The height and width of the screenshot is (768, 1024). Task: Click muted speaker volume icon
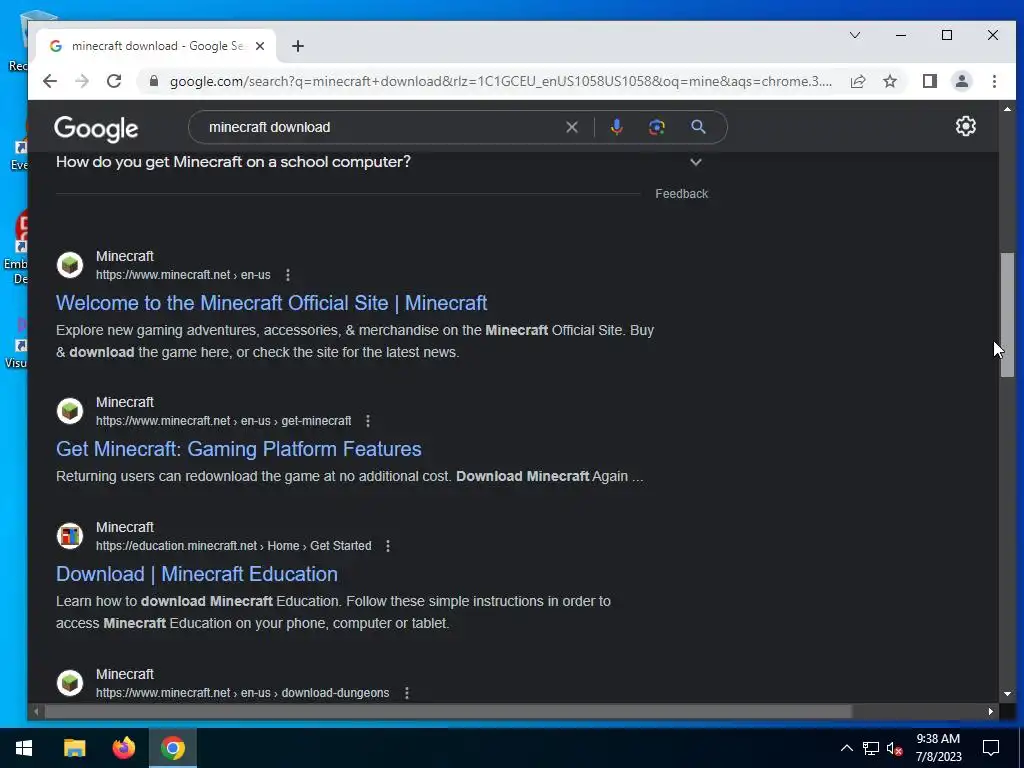click(x=895, y=748)
